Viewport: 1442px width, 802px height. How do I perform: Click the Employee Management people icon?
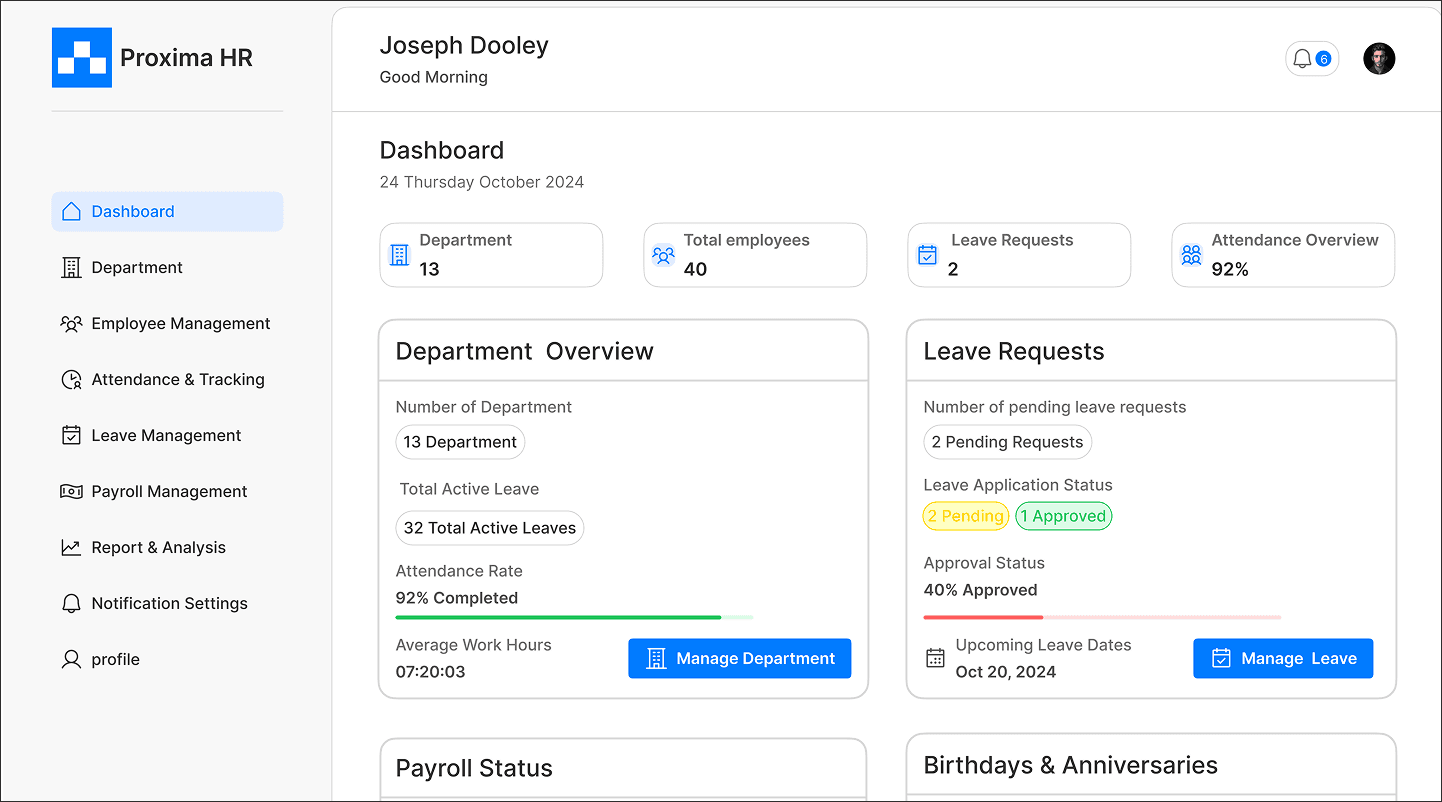point(71,323)
